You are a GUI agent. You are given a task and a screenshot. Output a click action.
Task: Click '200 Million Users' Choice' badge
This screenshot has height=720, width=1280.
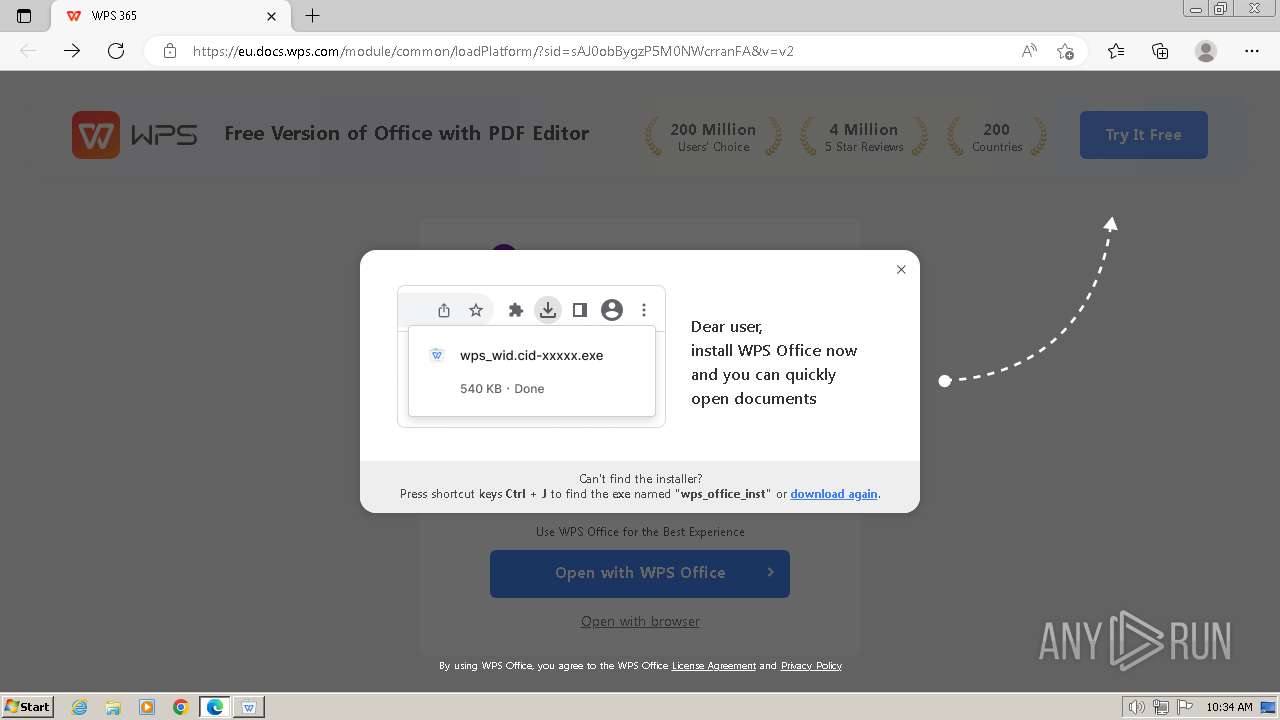[x=713, y=137]
